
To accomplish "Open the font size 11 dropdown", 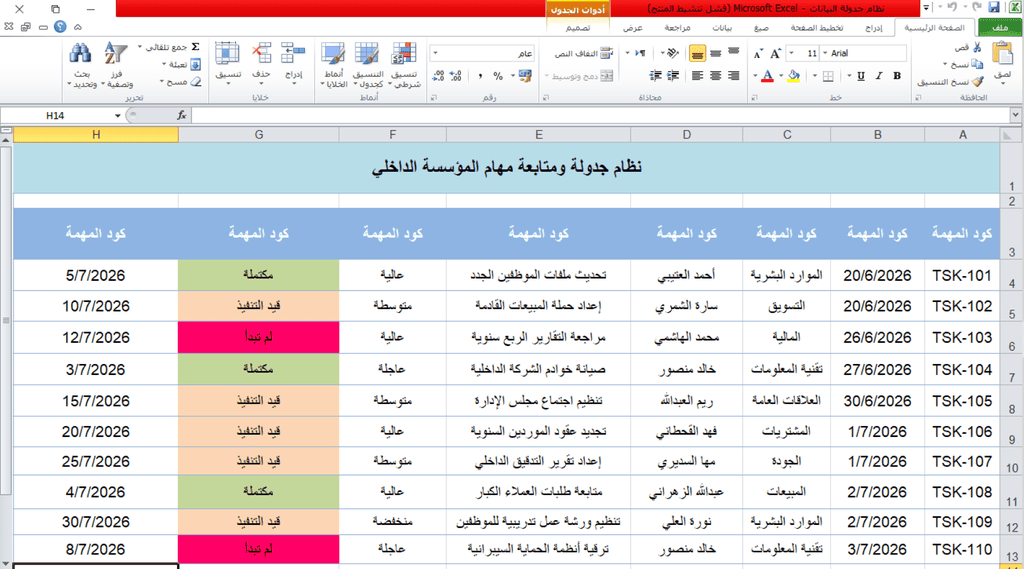I will coord(792,54).
